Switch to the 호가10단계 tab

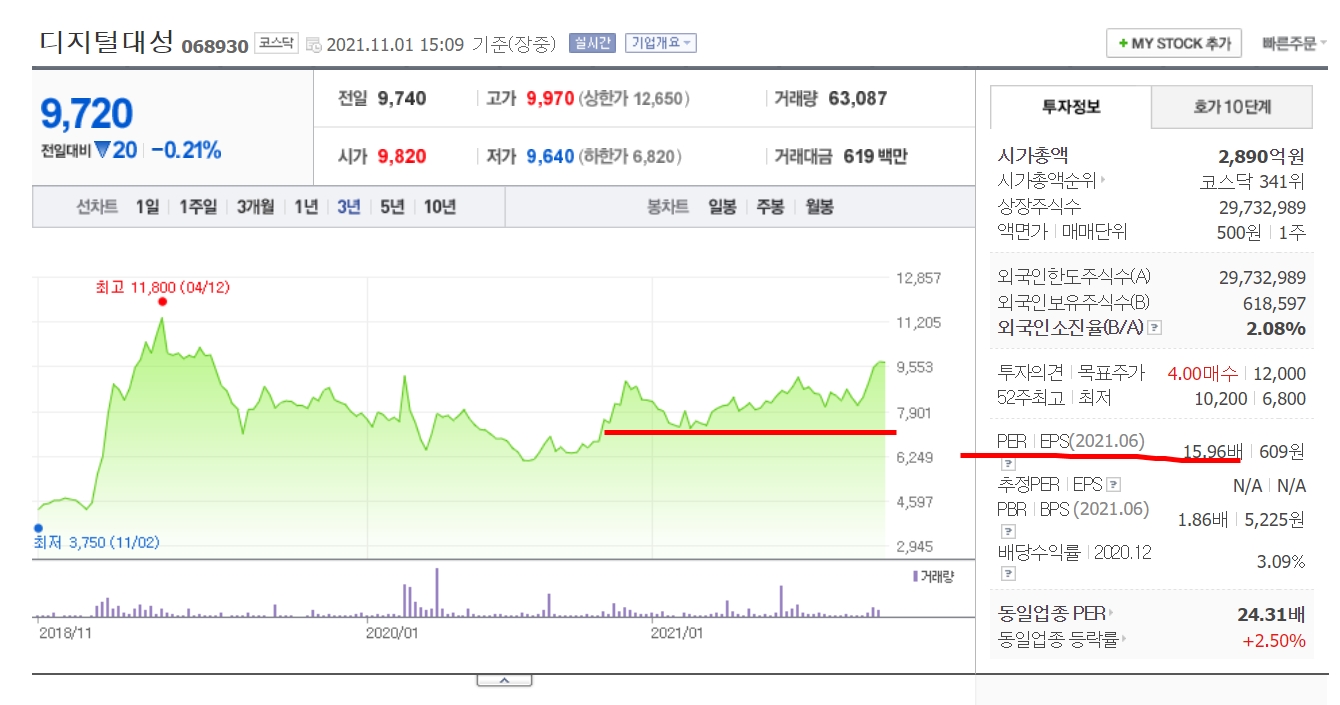pyautogui.click(x=1231, y=107)
